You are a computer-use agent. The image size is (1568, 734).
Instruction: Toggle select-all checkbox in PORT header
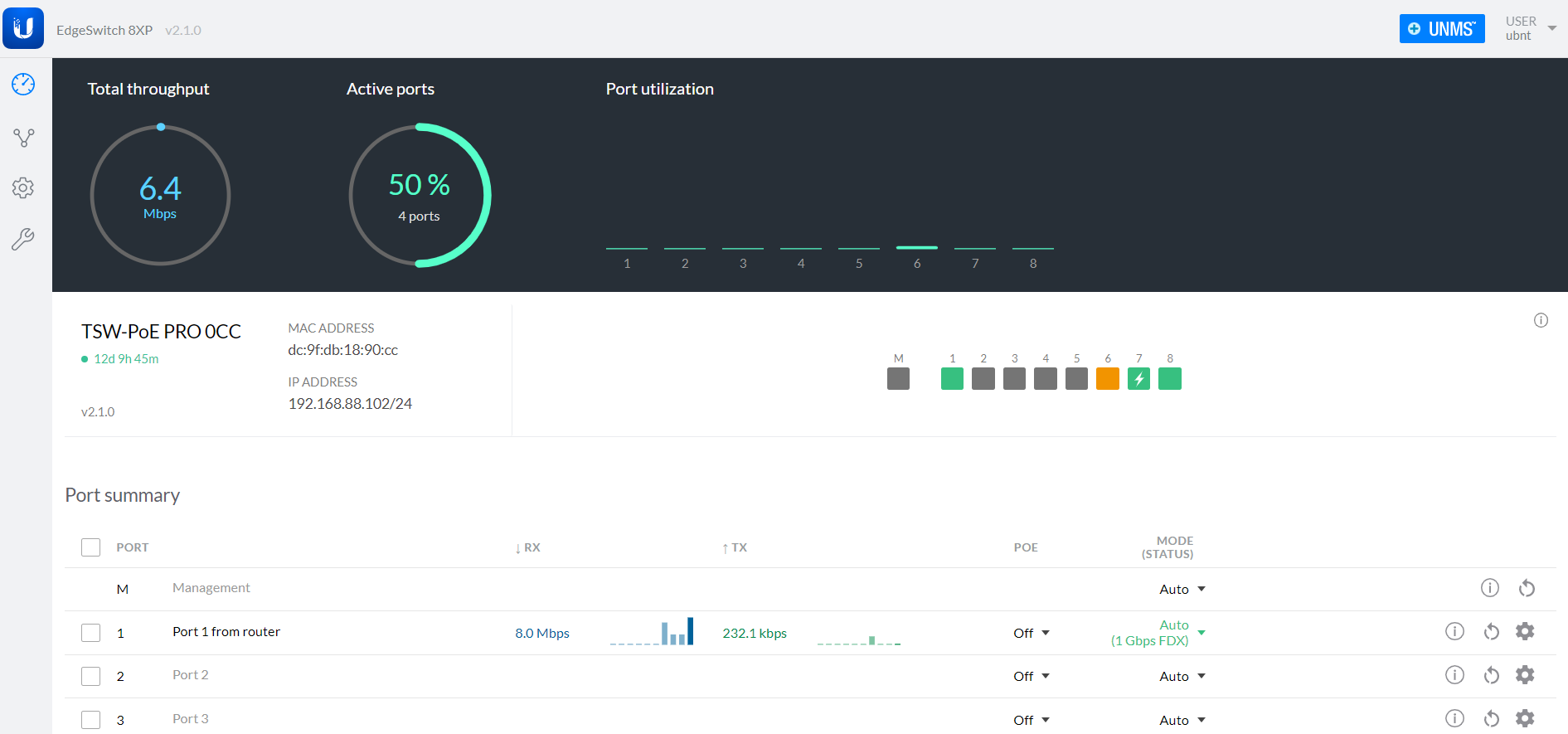click(90, 547)
